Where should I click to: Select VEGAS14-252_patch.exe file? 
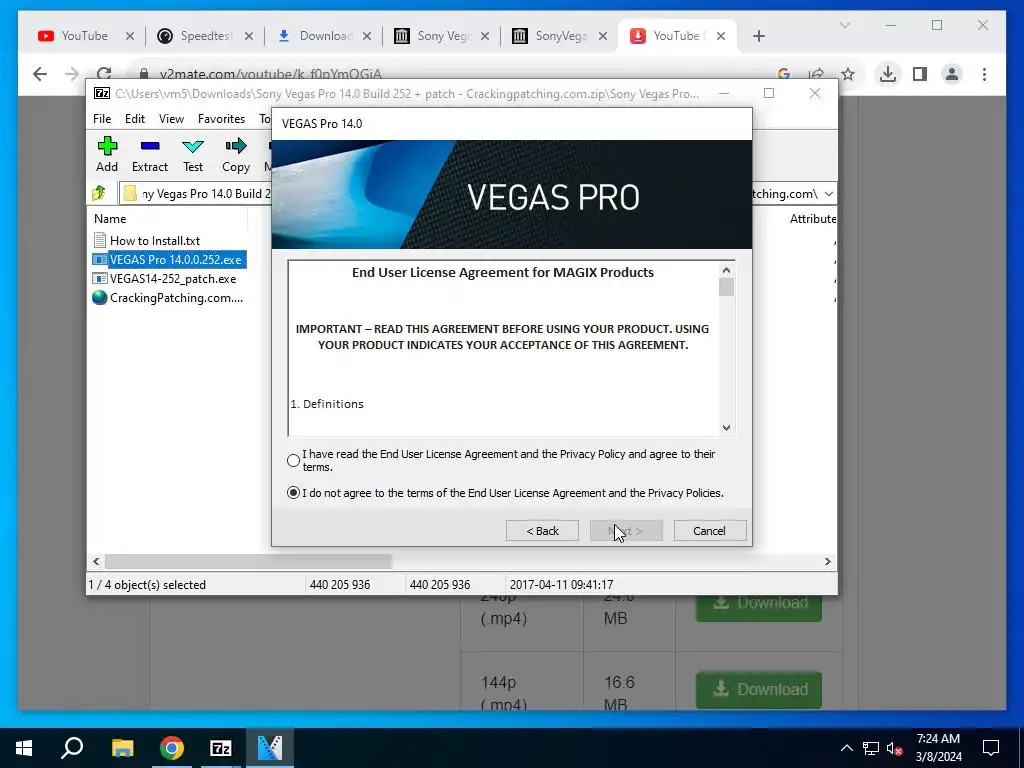pyautogui.click(x=165, y=279)
